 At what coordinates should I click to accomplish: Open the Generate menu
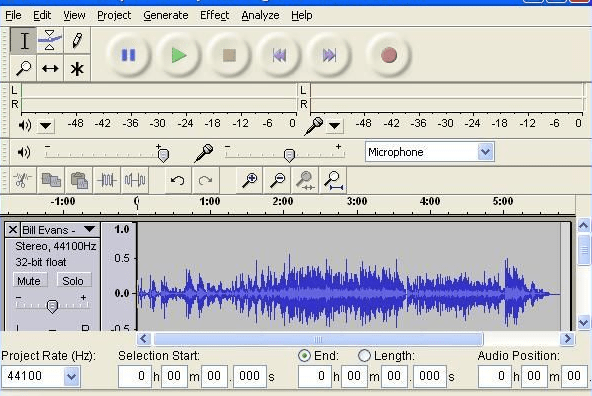tap(166, 15)
